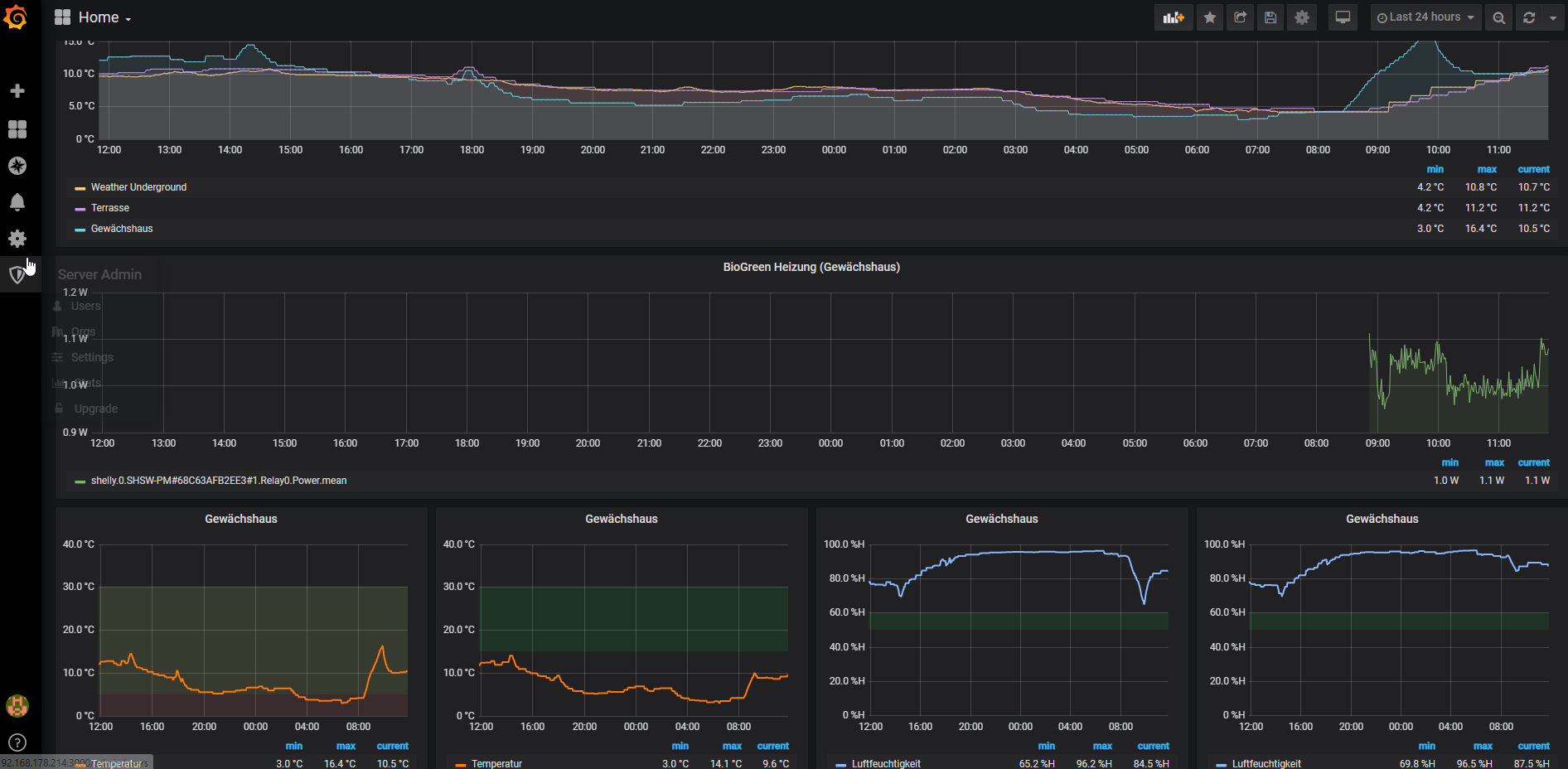Save the dashboard with disk icon
This screenshot has height=769, width=1568.
1270,17
